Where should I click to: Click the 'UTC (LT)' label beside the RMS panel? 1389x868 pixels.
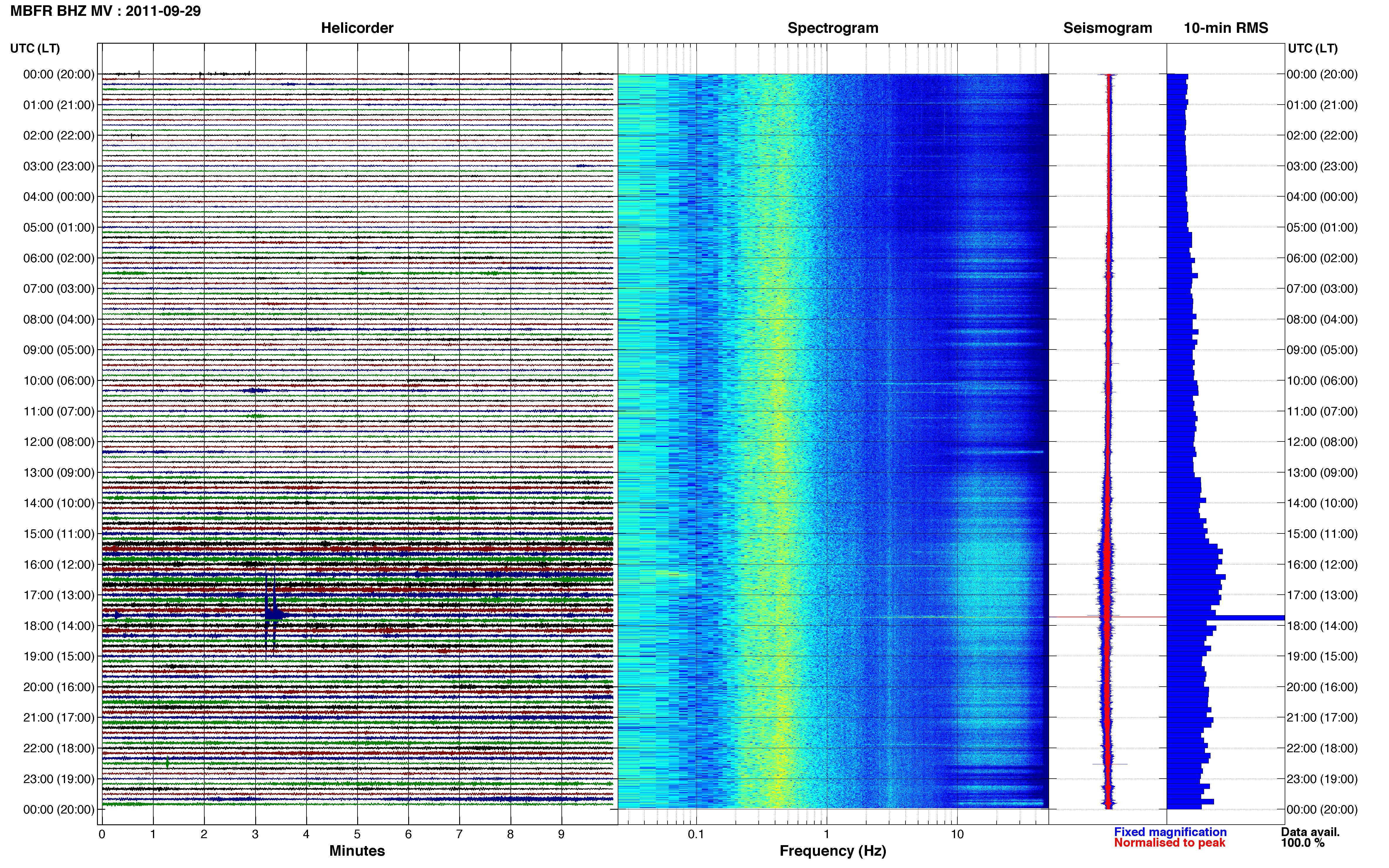coord(1313,48)
